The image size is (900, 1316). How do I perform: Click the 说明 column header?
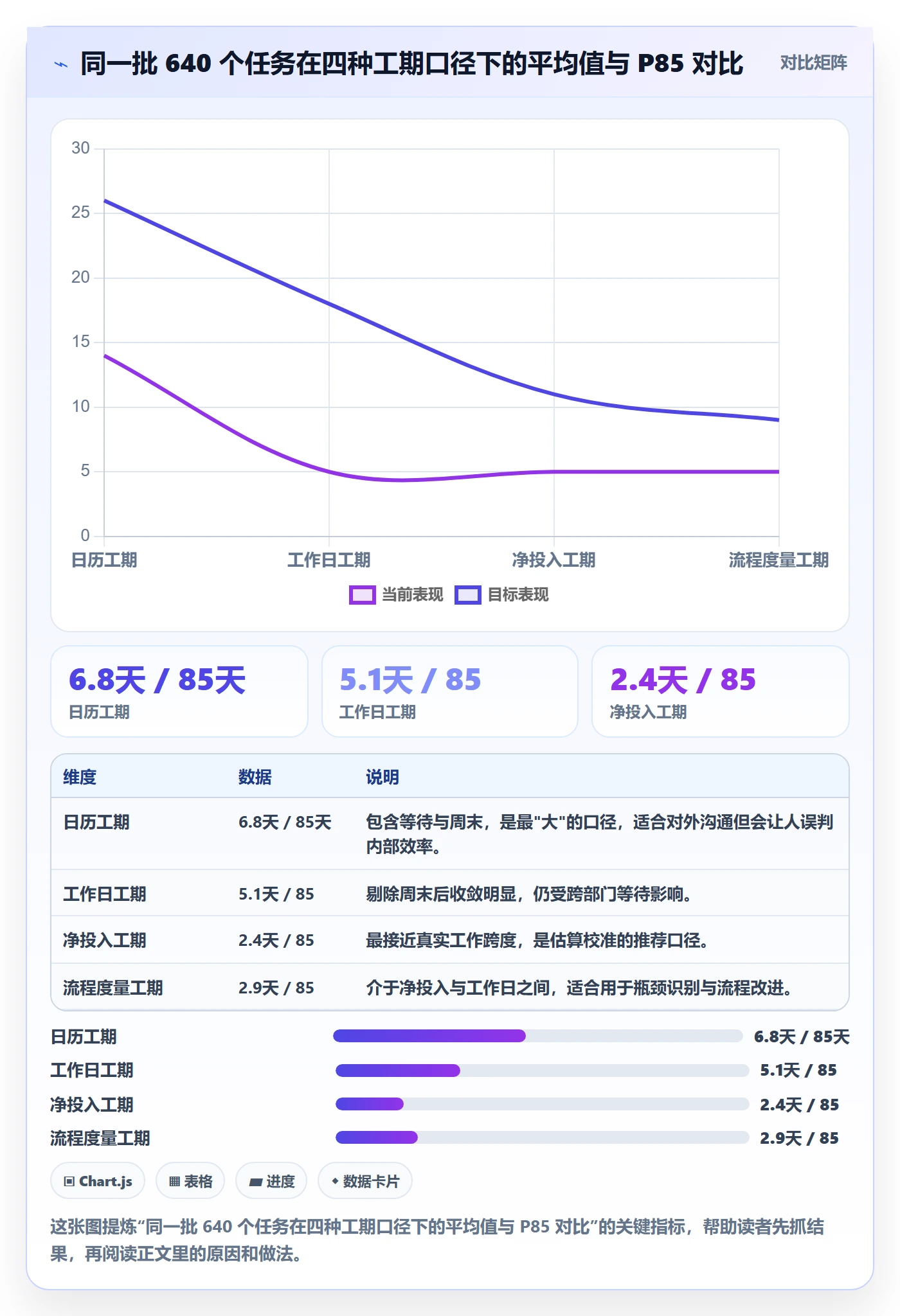pos(382,777)
